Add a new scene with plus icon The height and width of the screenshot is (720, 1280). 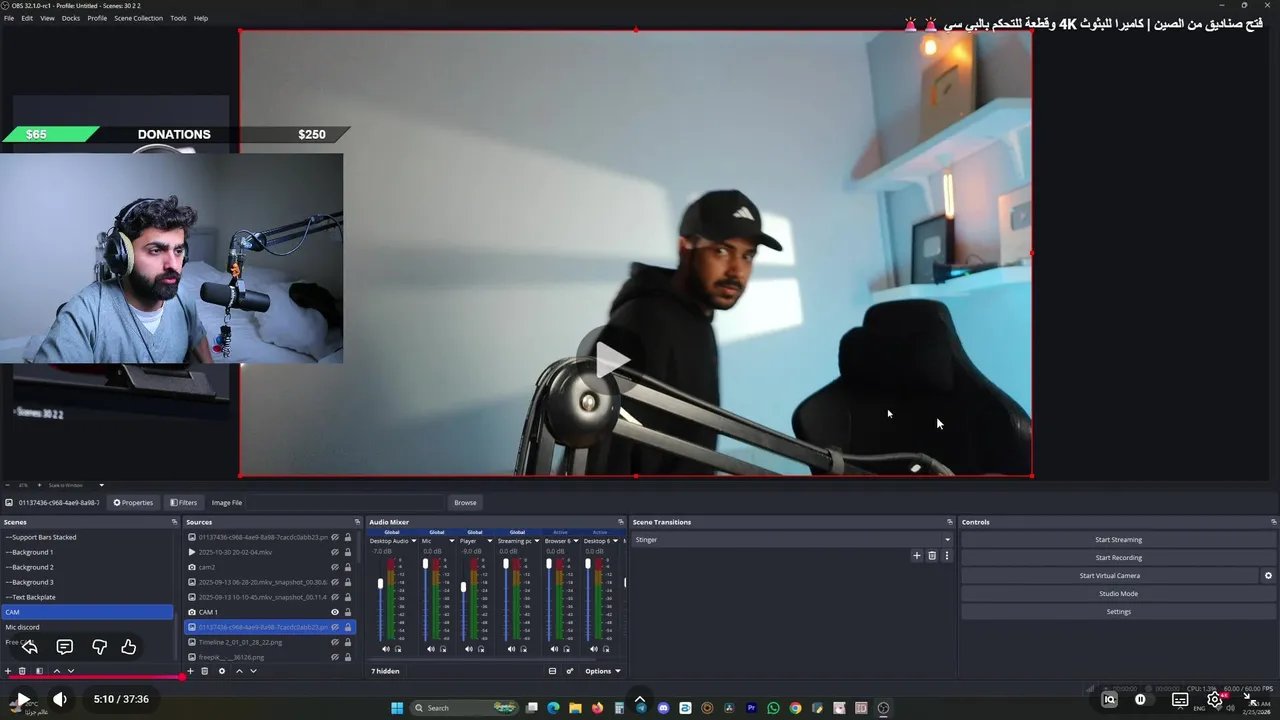[x=8, y=671]
